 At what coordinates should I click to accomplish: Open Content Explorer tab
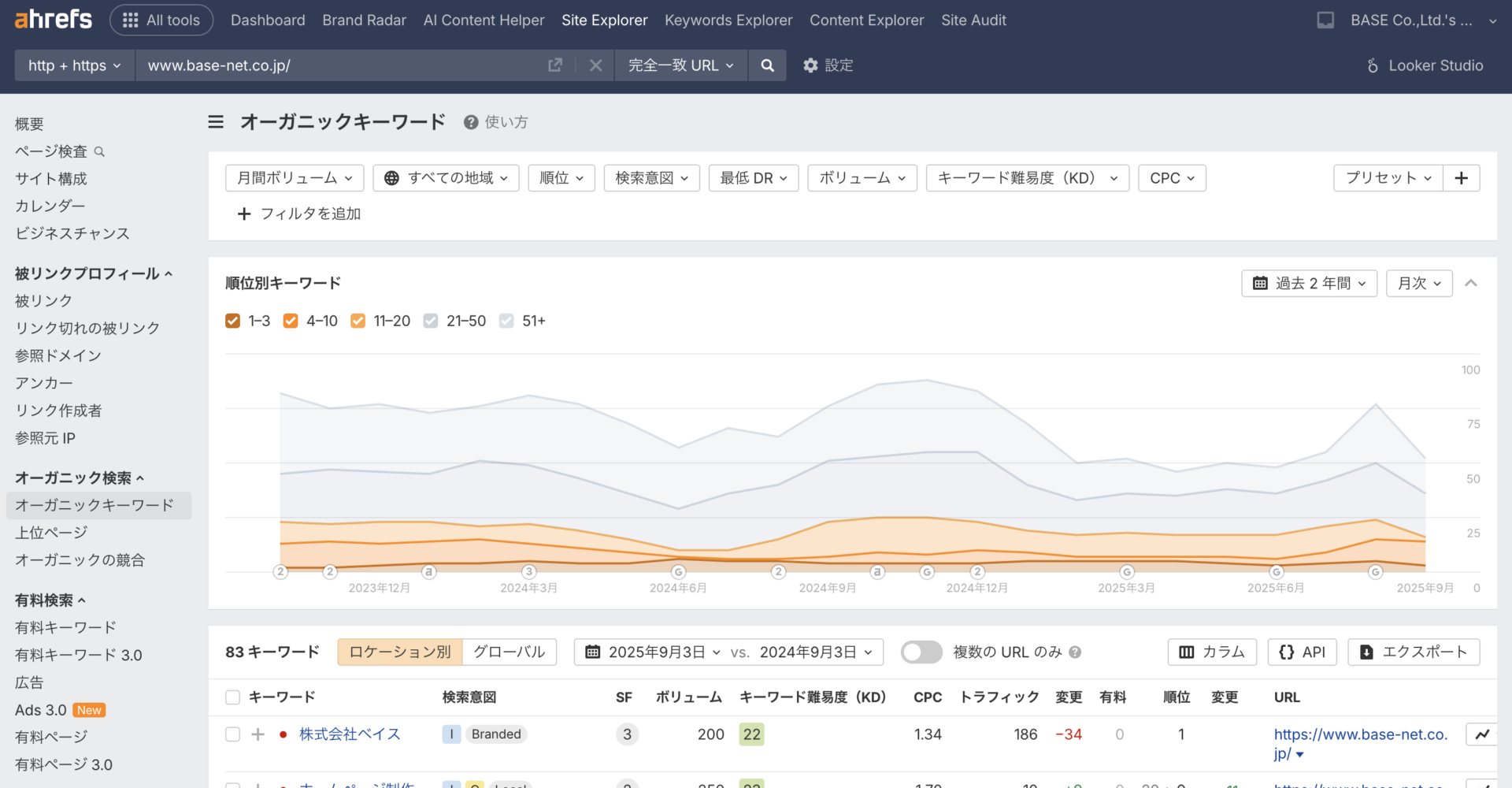pos(866,20)
